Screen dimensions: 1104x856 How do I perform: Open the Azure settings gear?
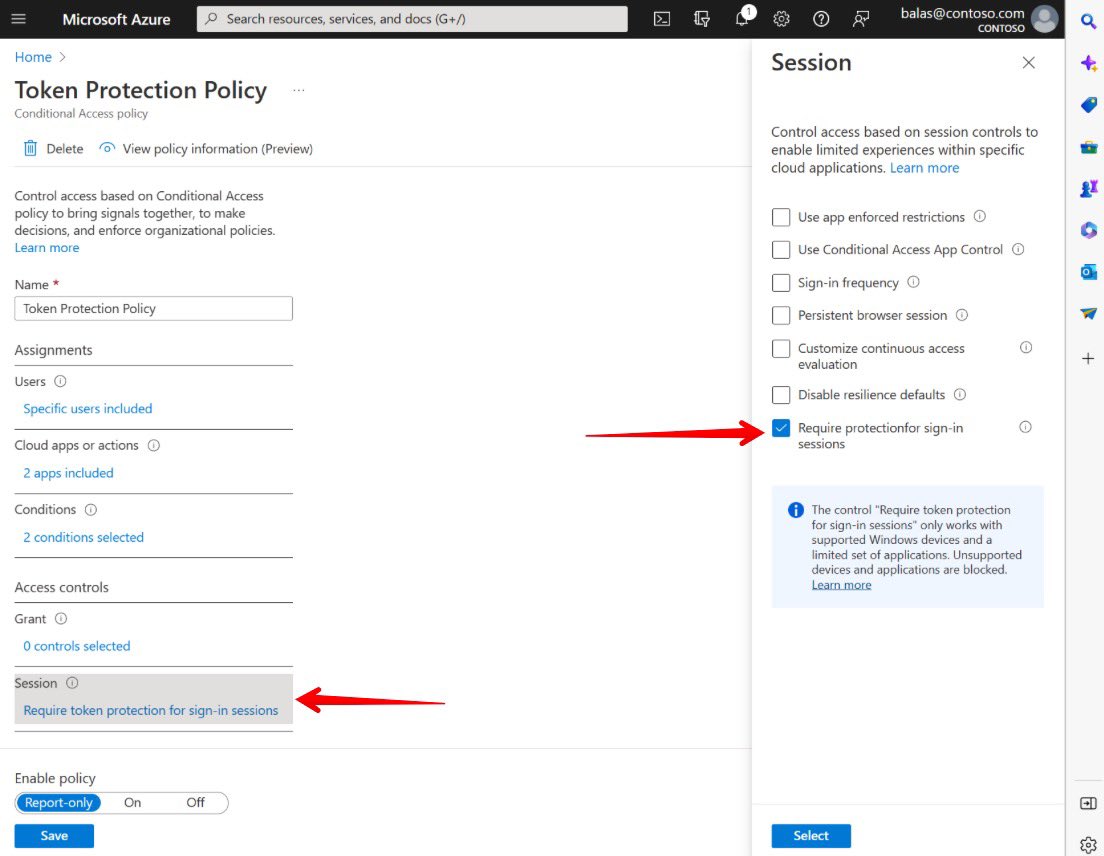coord(781,18)
